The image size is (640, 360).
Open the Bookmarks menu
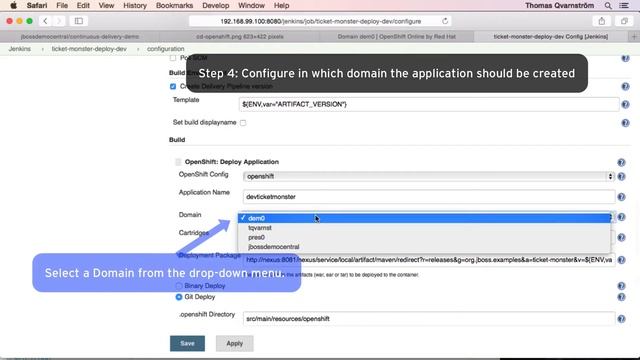[174, 6]
